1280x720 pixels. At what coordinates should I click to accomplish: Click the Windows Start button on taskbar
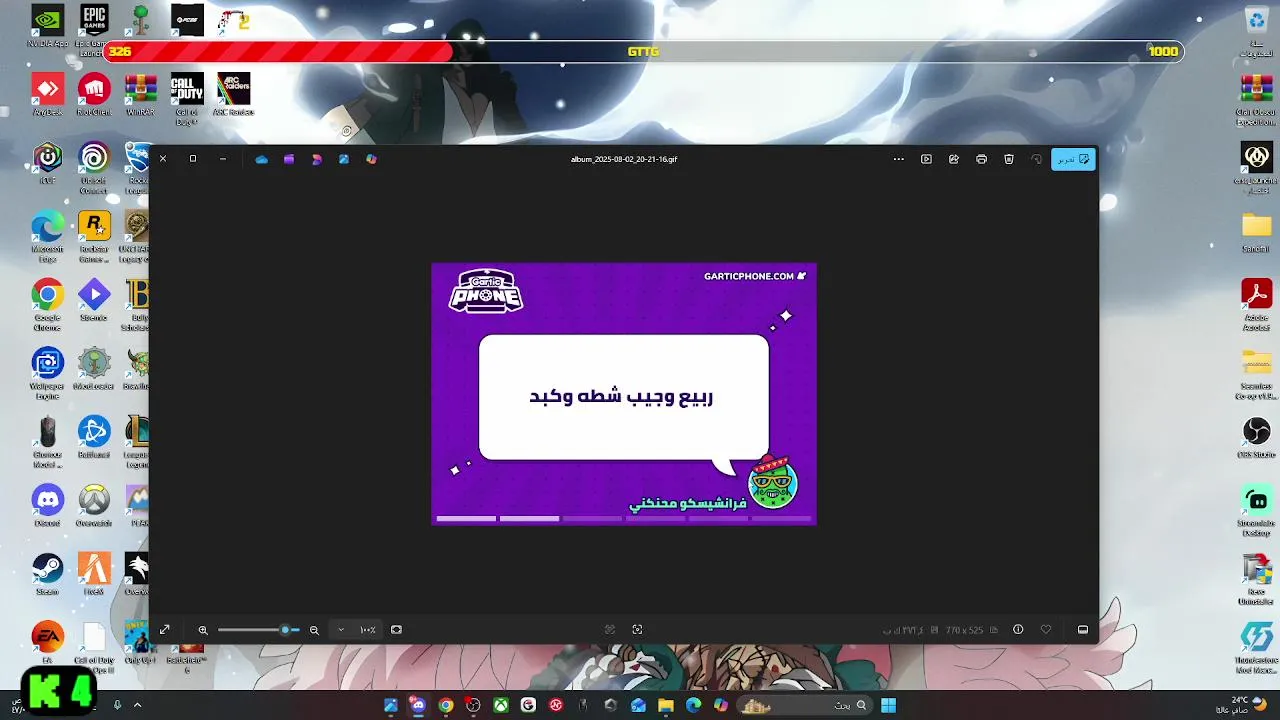click(889, 705)
